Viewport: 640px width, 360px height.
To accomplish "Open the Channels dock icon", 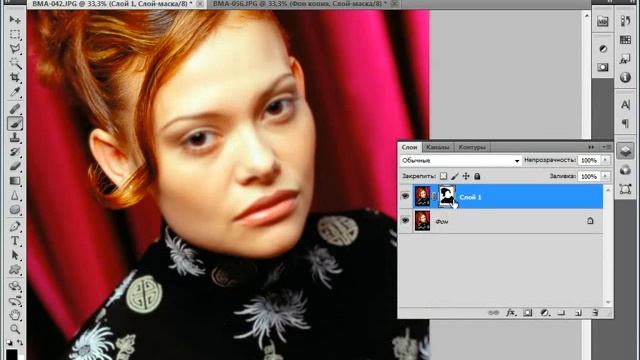I will (x=625, y=170).
